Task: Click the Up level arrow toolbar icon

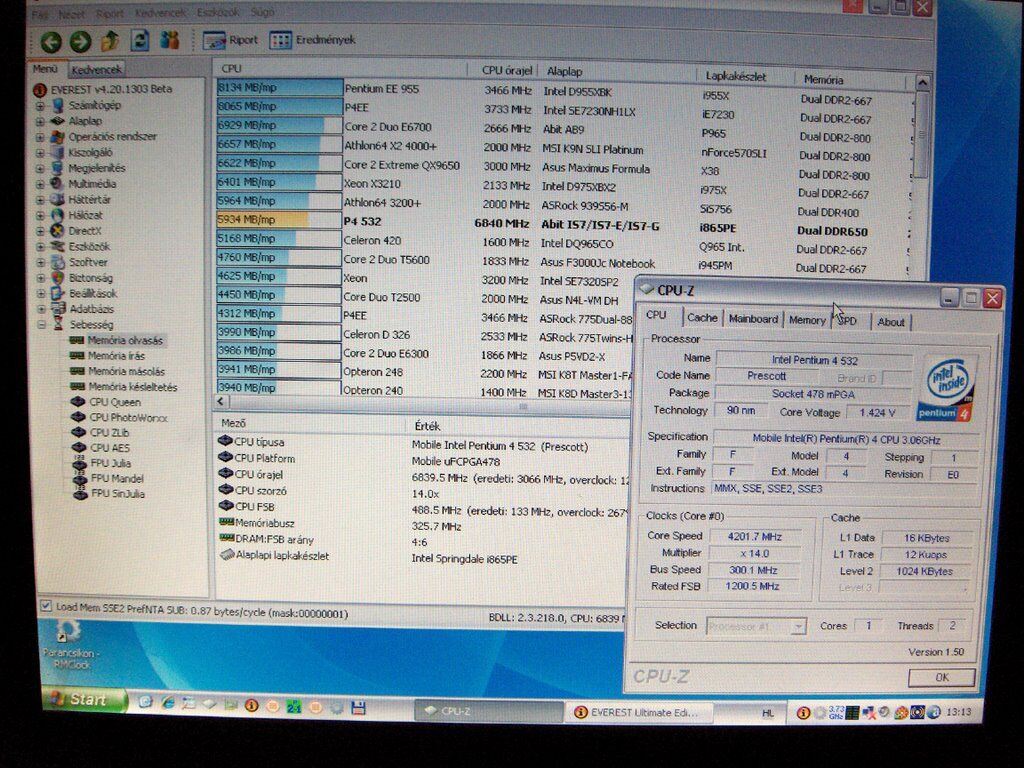Action: click(x=110, y=41)
